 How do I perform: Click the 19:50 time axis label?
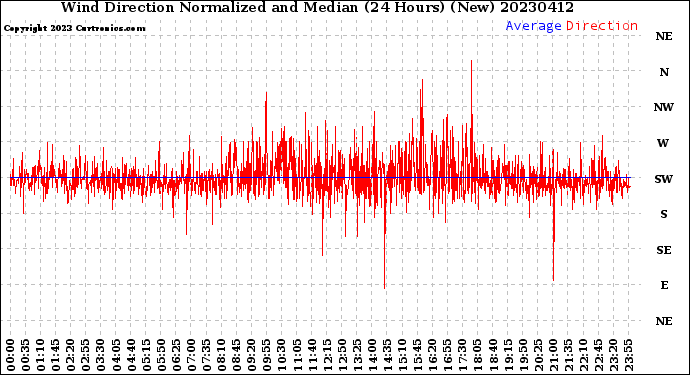523,355
